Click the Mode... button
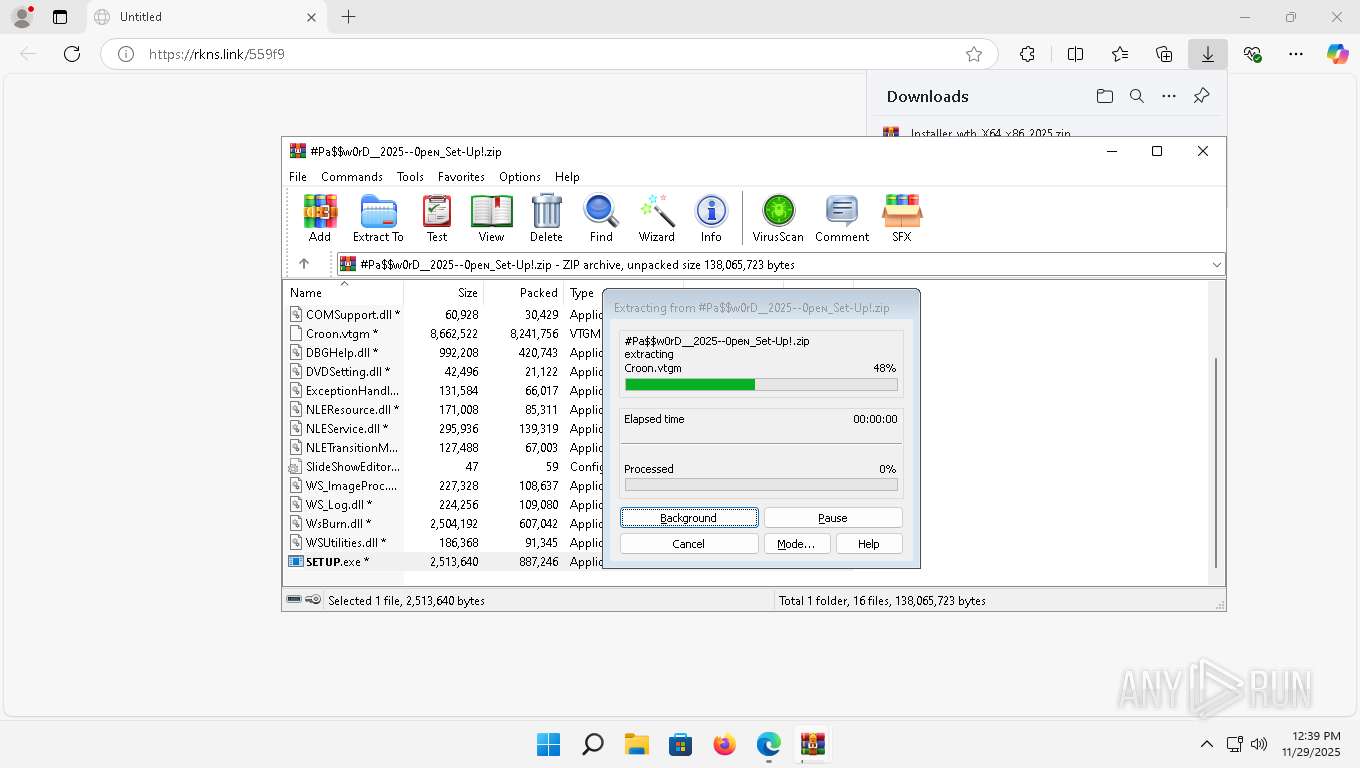This screenshot has width=1360, height=768. 796,543
